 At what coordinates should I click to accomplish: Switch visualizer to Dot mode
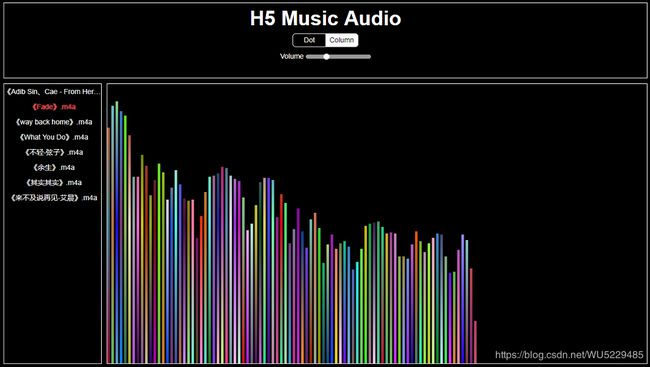309,40
